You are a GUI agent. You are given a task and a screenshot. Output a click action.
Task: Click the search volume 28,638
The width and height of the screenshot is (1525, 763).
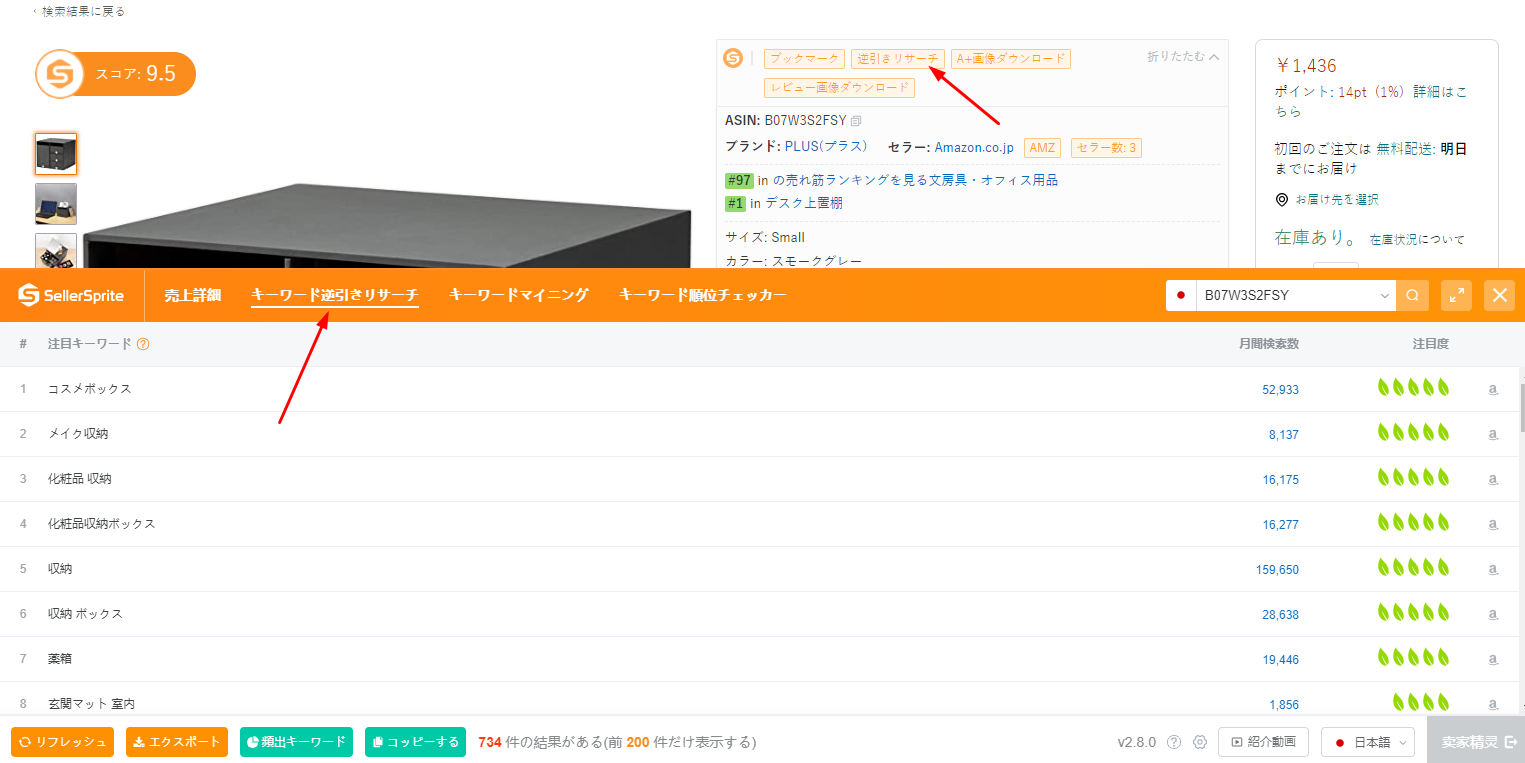pos(1280,615)
